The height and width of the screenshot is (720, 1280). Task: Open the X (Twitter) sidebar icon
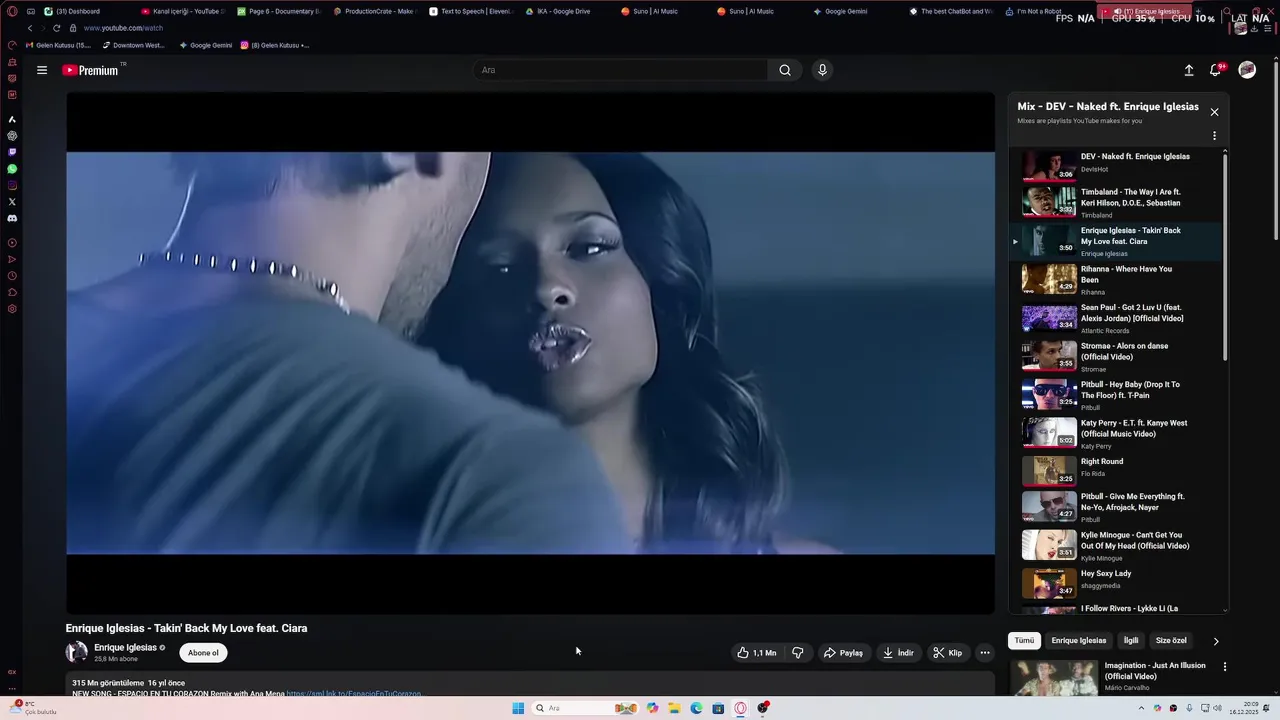[x=12, y=202]
